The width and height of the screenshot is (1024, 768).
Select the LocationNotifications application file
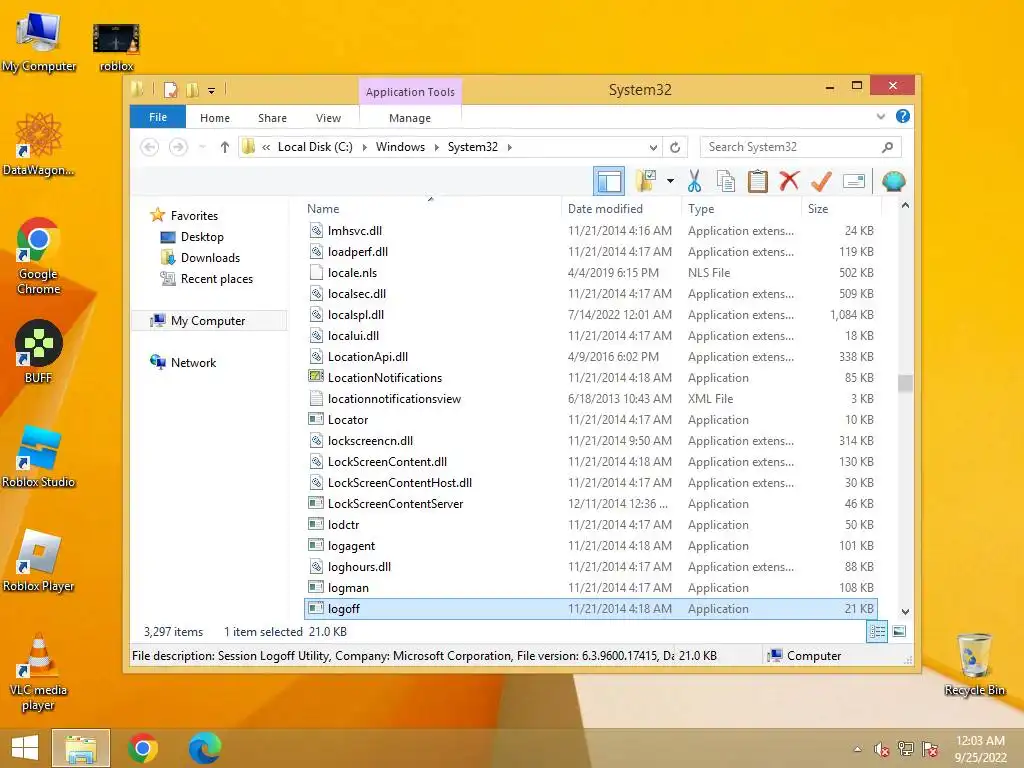point(591,377)
